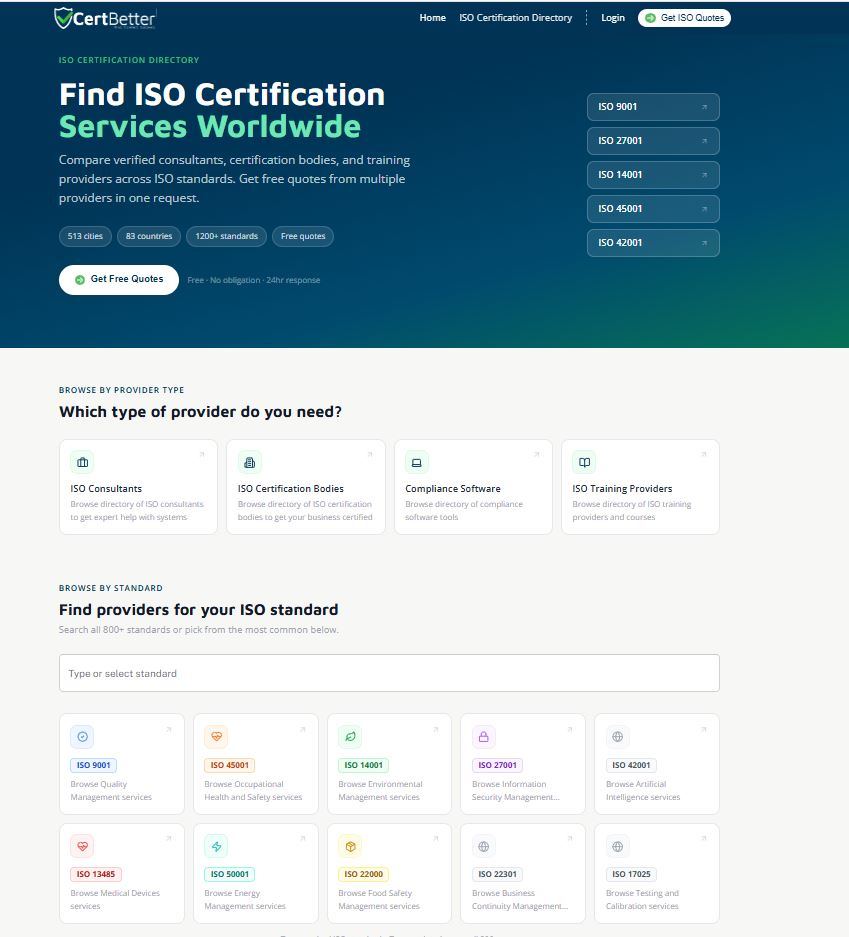849x937 pixels.
Task: Select the Free quotes pill
Action: (303, 236)
